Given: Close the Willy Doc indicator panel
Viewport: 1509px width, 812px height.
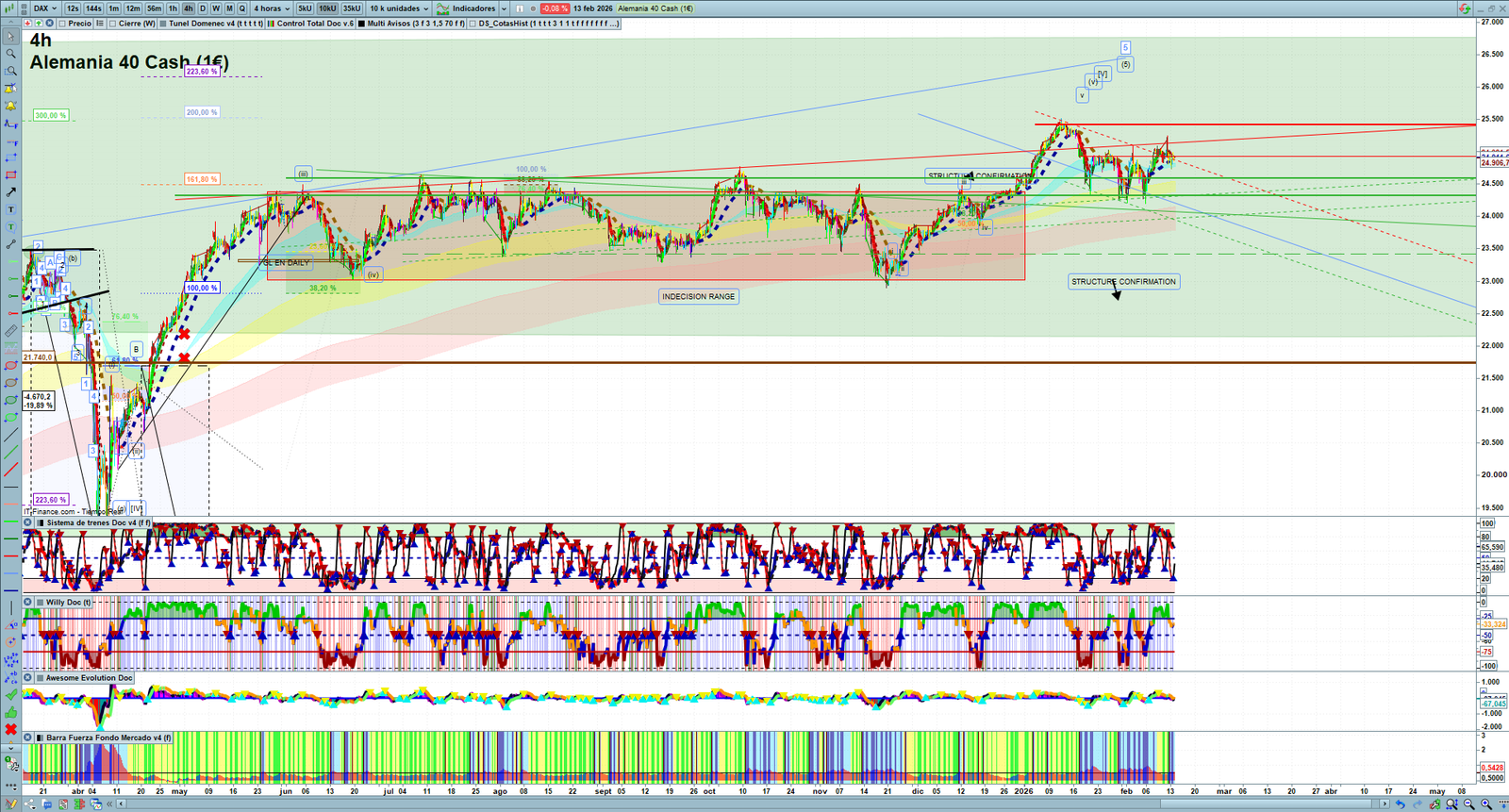Looking at the screenshot, I should tap(28, 602).
